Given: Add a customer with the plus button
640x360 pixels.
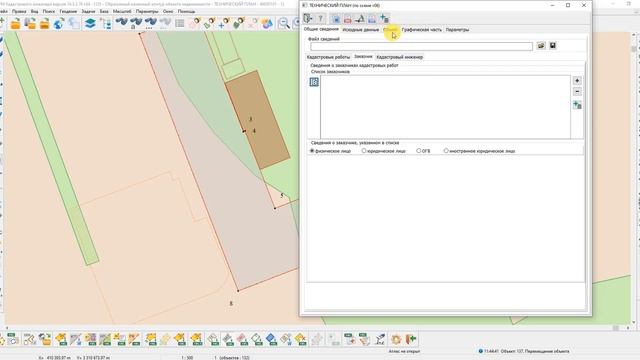Looking at the screenshot, I should (x=577, y=80).
